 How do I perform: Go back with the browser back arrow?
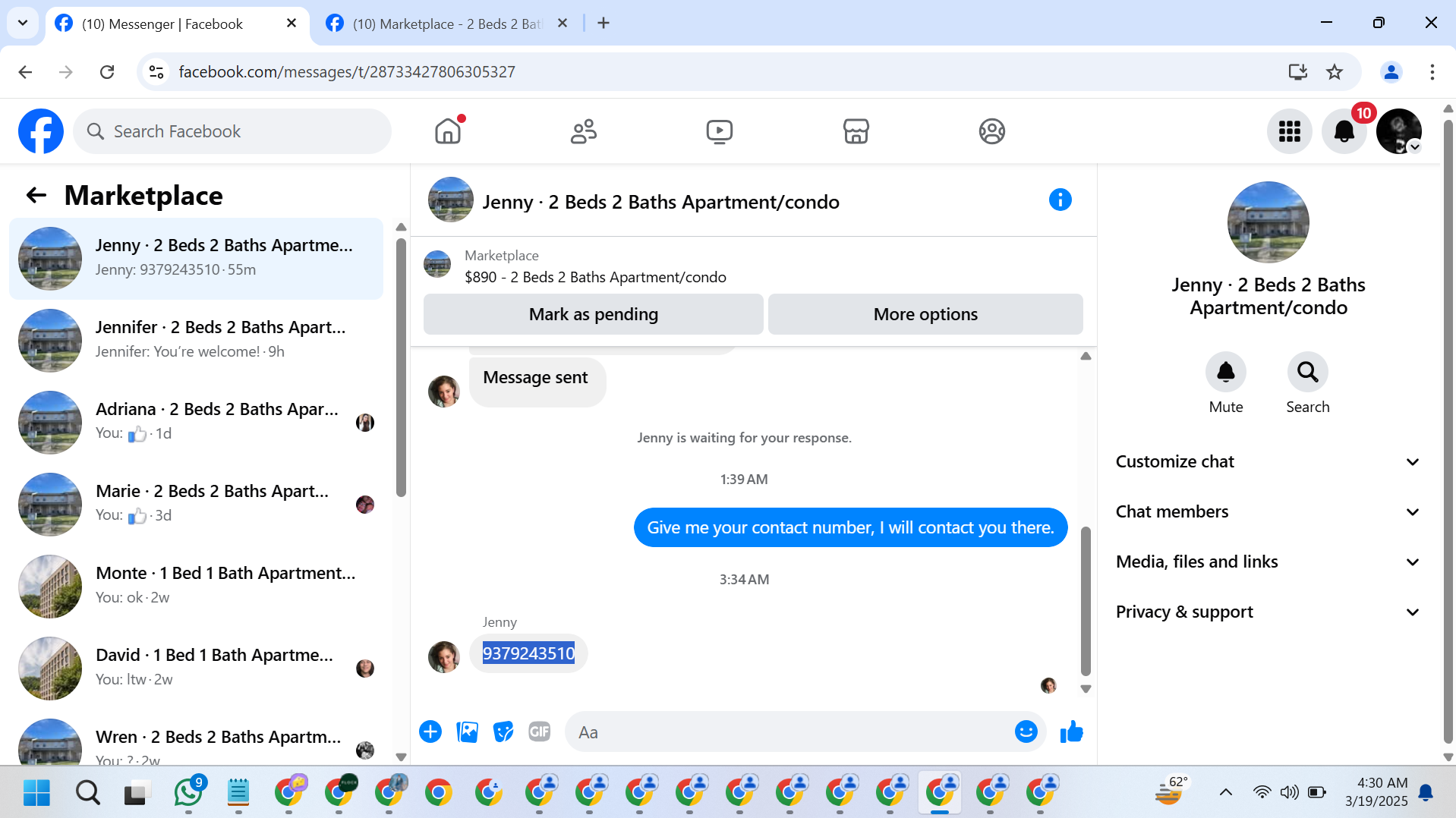click(x=25, y=72)
